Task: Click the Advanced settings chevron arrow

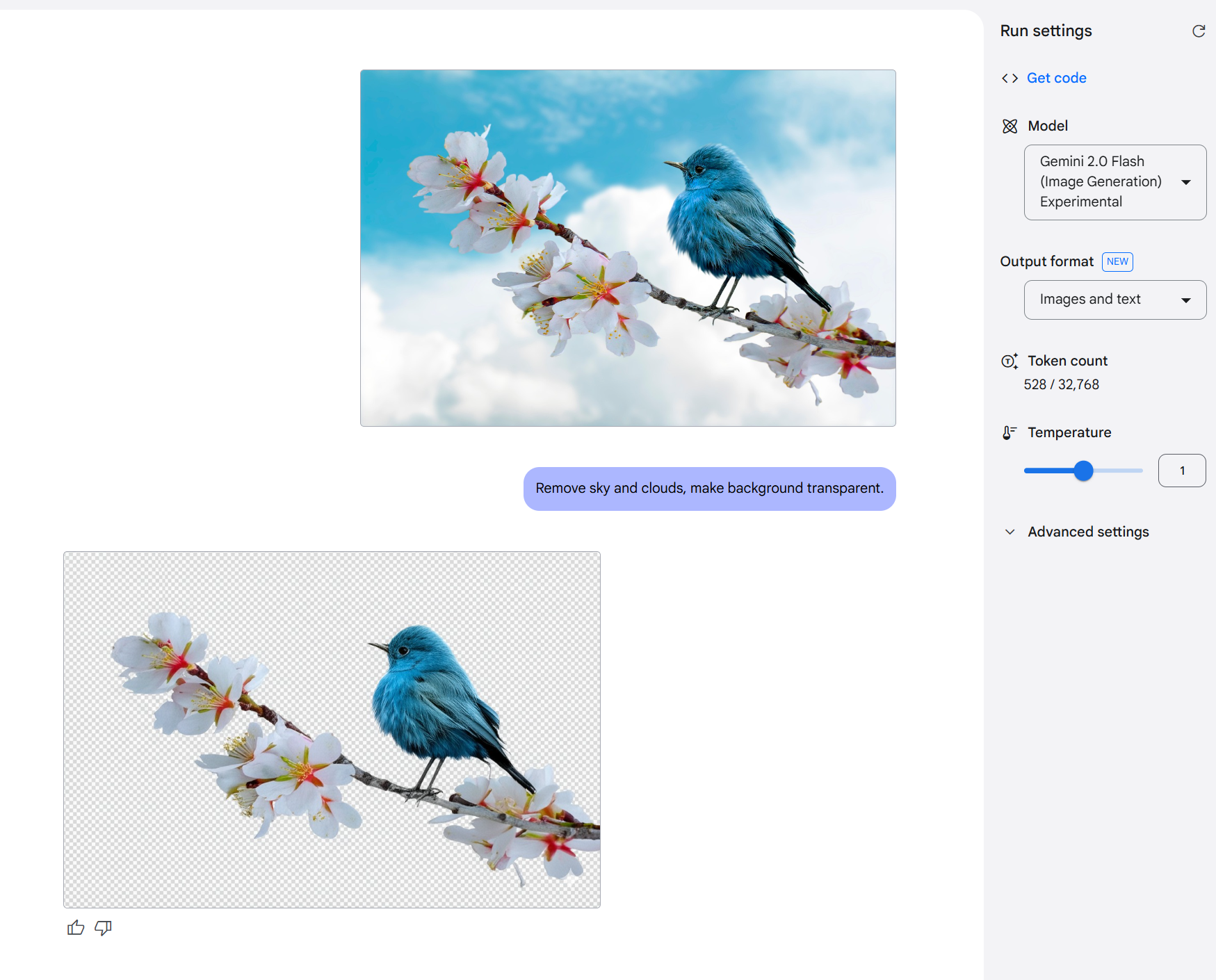Action: [x=1010, y=532]
